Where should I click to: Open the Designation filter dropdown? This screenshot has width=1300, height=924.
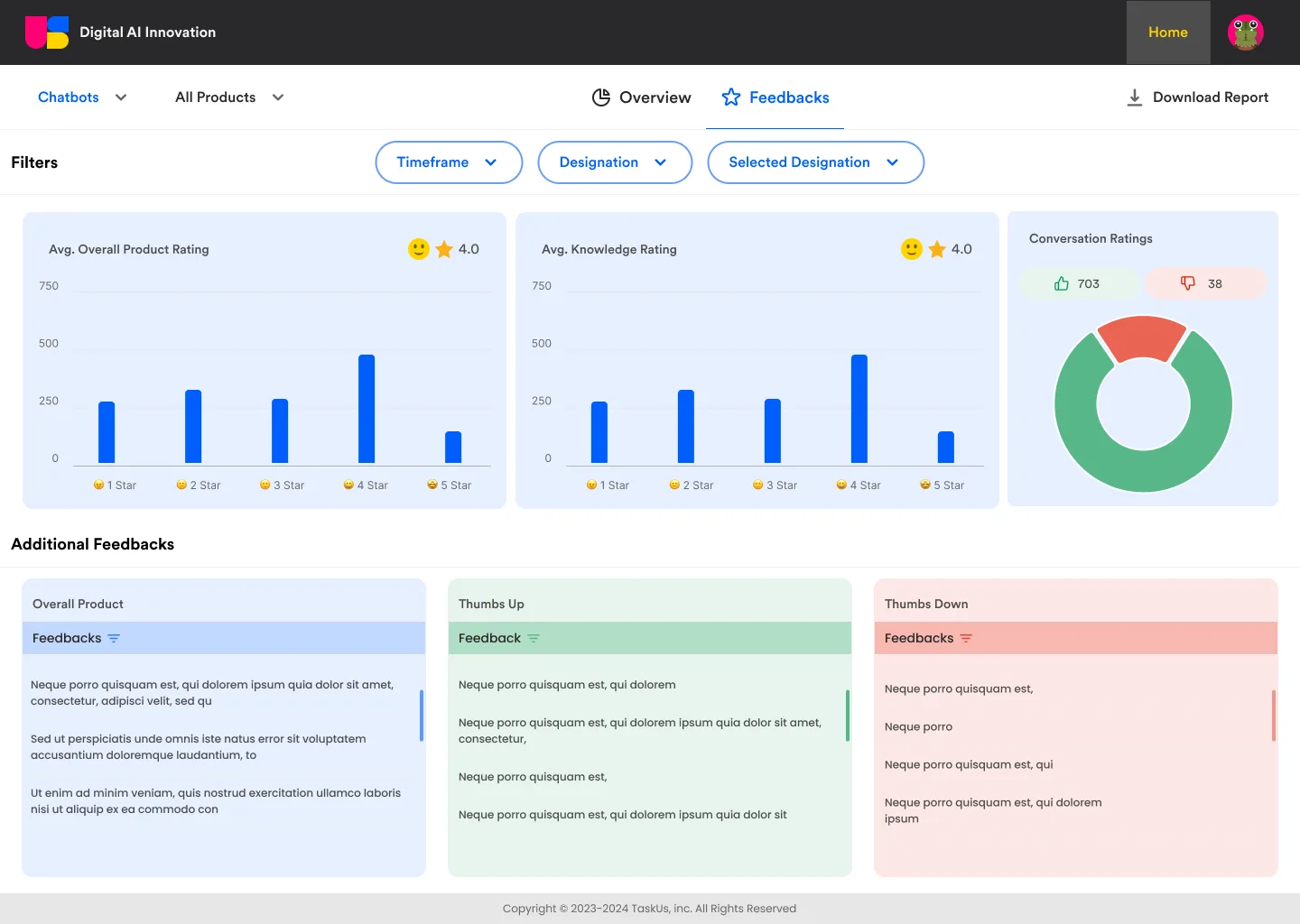tap(615, 162)
